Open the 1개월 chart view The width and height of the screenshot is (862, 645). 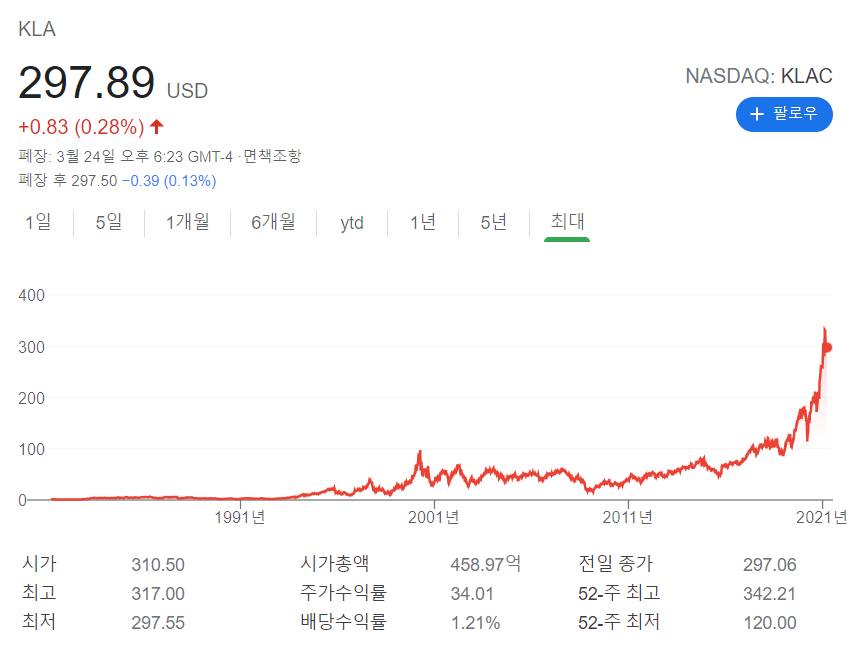click(188, 223)
